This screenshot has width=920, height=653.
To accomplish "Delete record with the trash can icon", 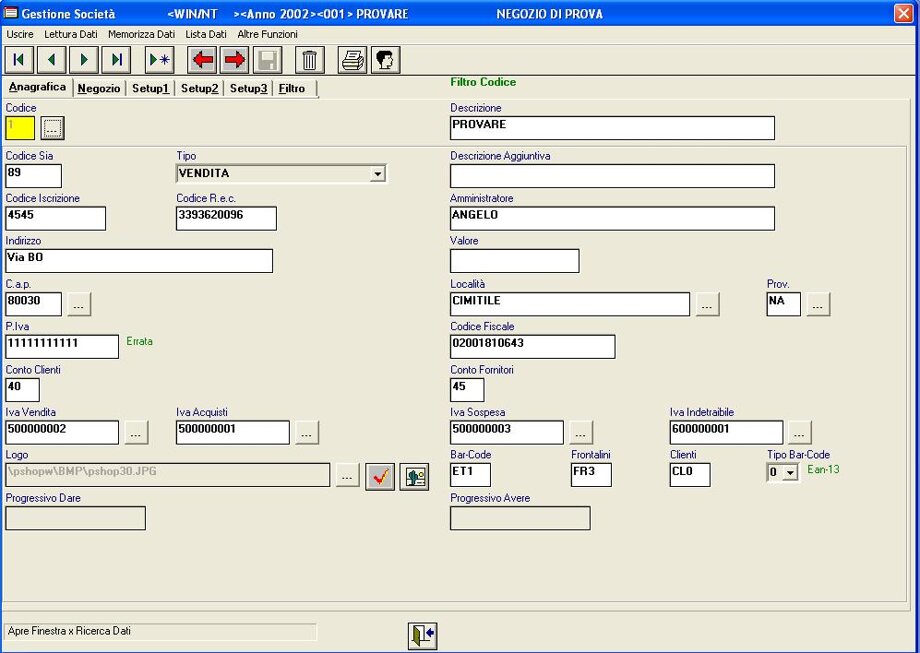I will (x=310, y=60).
